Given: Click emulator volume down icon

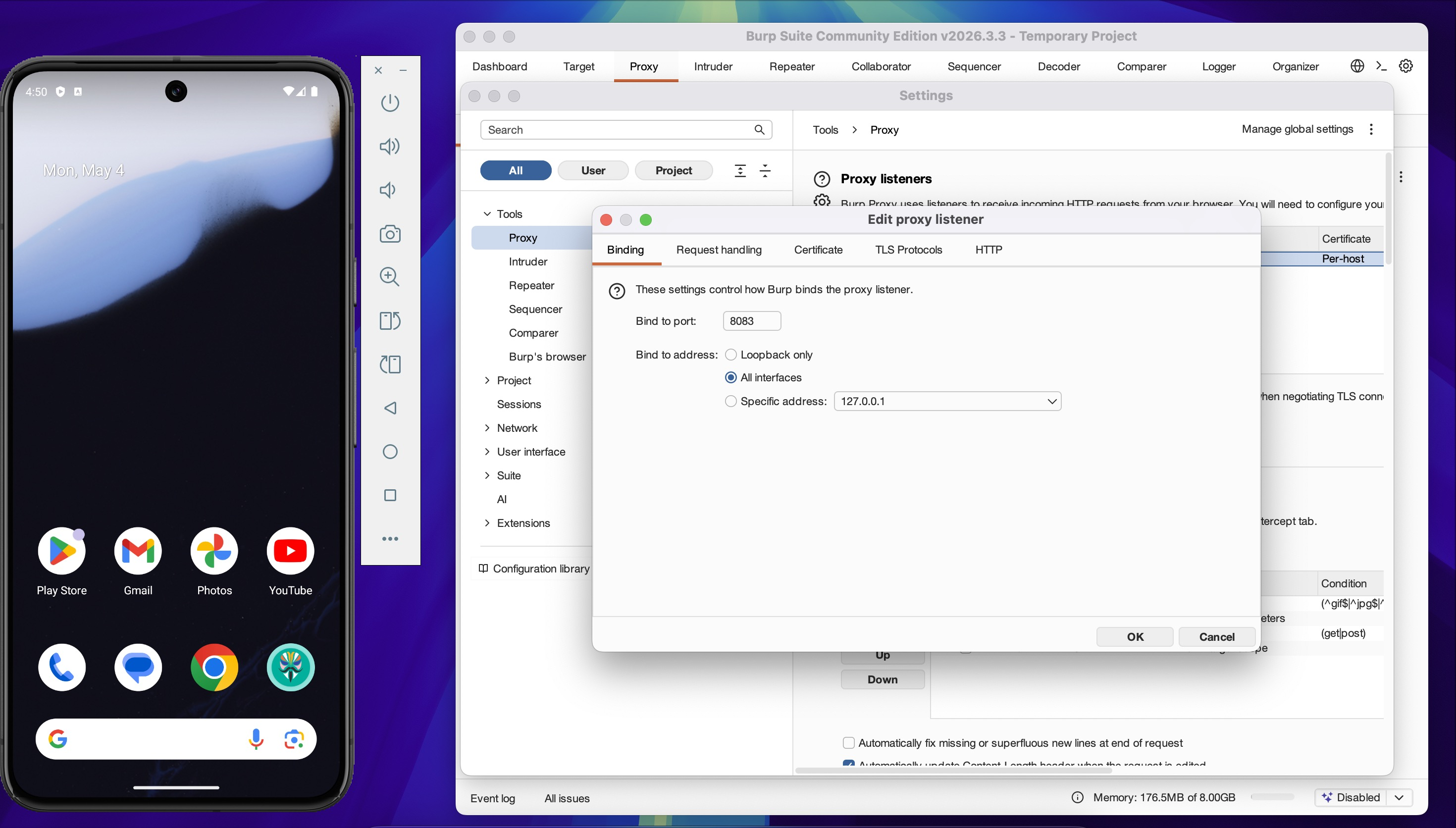Looking at the screenshot, I should [388, 190].
